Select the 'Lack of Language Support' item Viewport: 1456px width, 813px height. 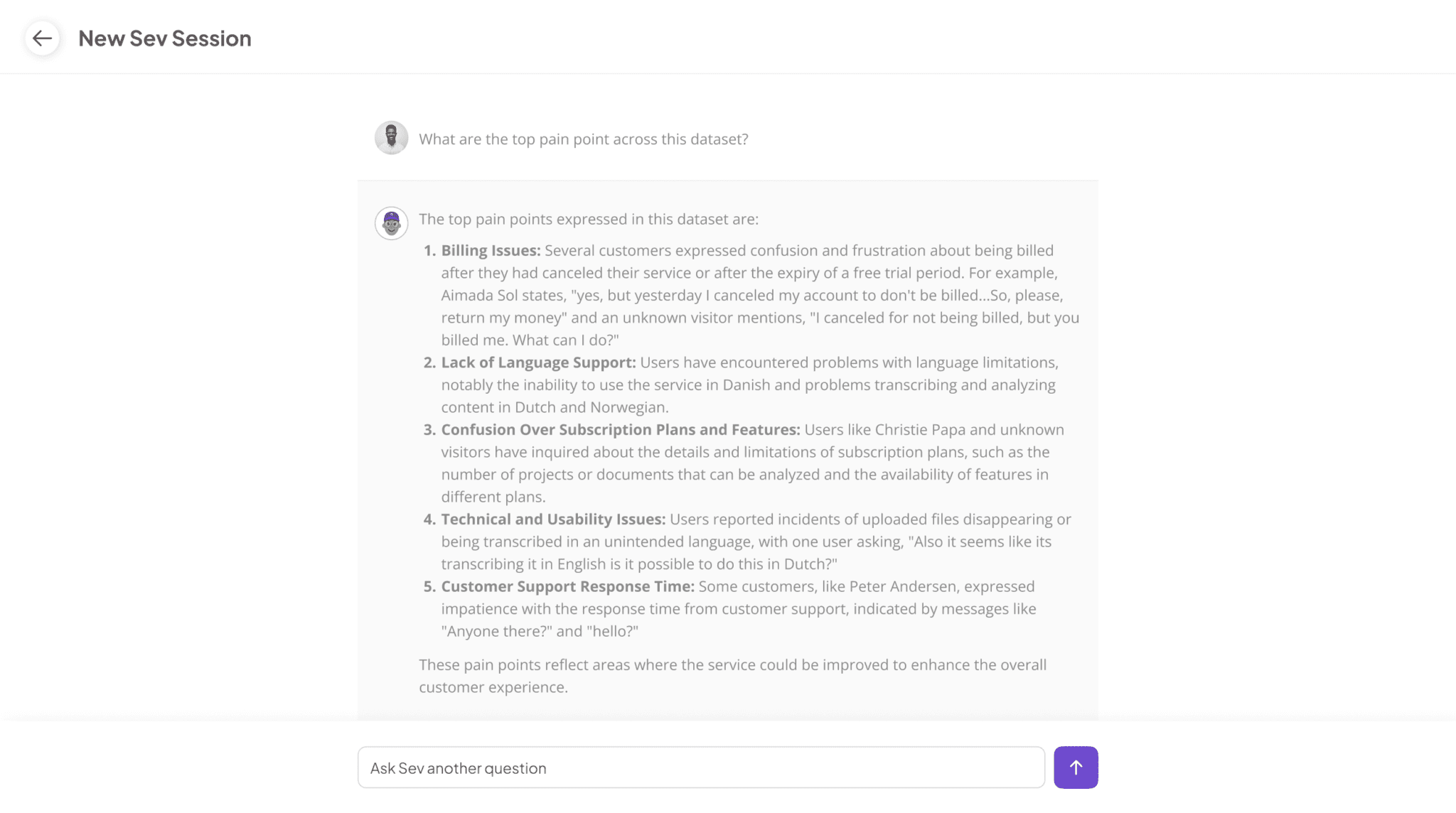(538, 362)
